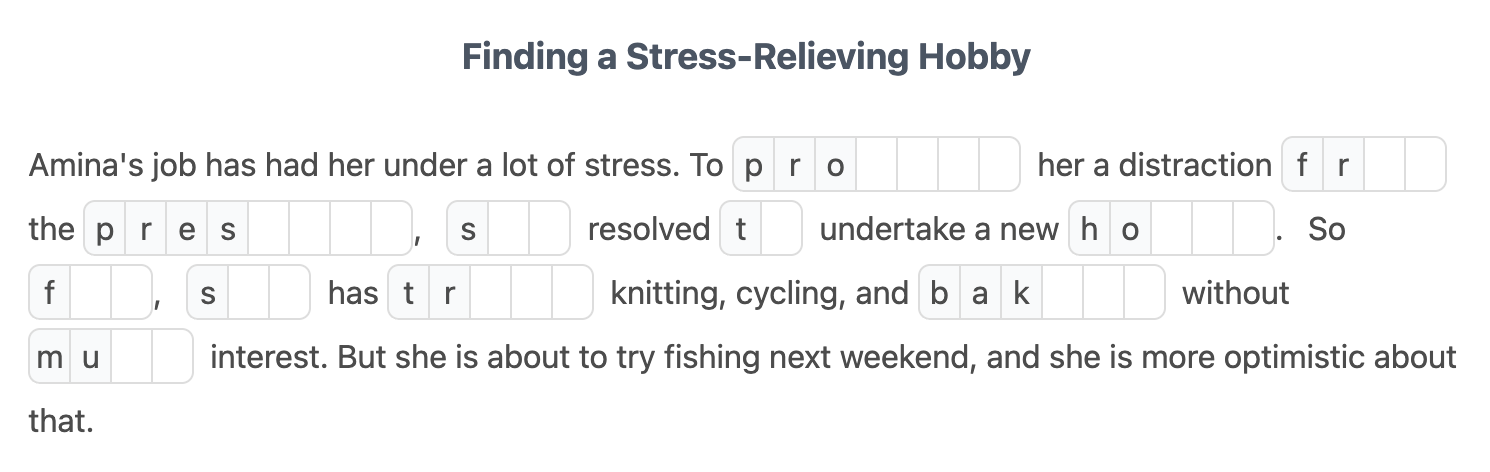This screenshot has height=472, width=1490.
Task: Click empty box after "t" before "undertake"
Action: [782, 229]
